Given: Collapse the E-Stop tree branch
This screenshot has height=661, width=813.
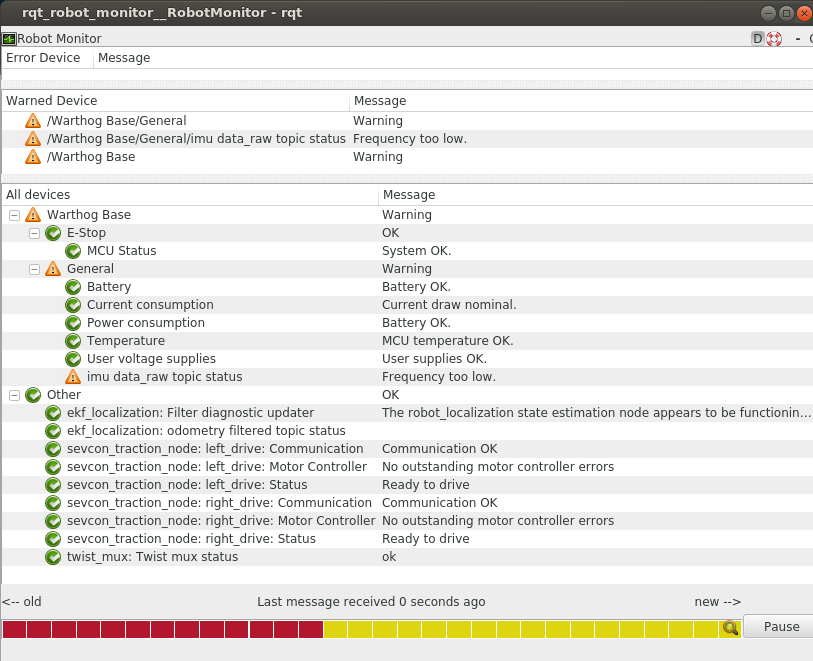Looking at the screenshot, I should (34, 233).
